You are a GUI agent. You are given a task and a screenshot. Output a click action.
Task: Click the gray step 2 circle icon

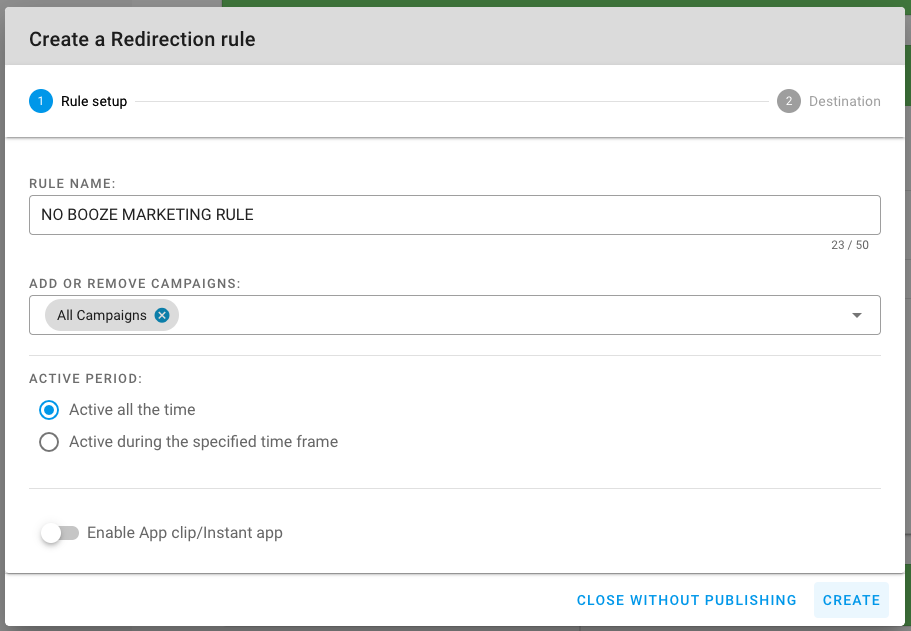[788, 101]
